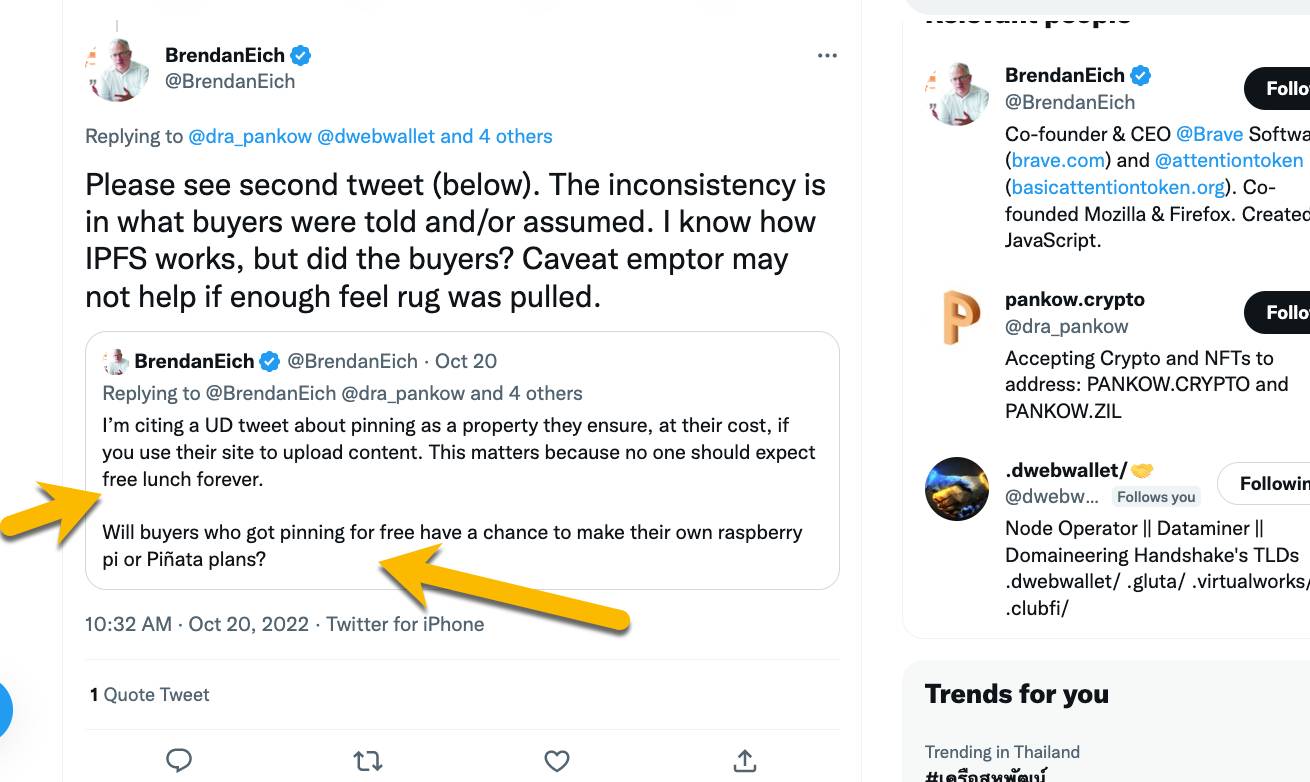Like the tweet with heart icon

556,762
